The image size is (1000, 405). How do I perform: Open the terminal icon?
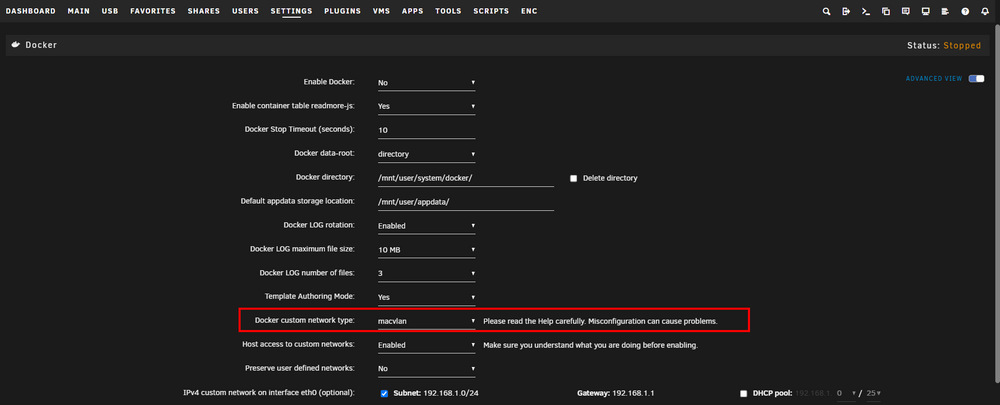pos(866,11)
